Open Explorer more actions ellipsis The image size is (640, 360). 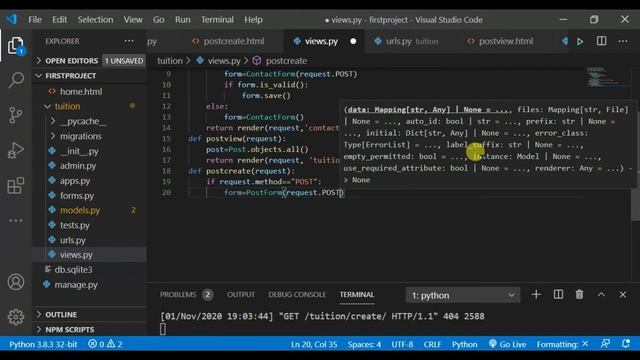pos(129,41)
